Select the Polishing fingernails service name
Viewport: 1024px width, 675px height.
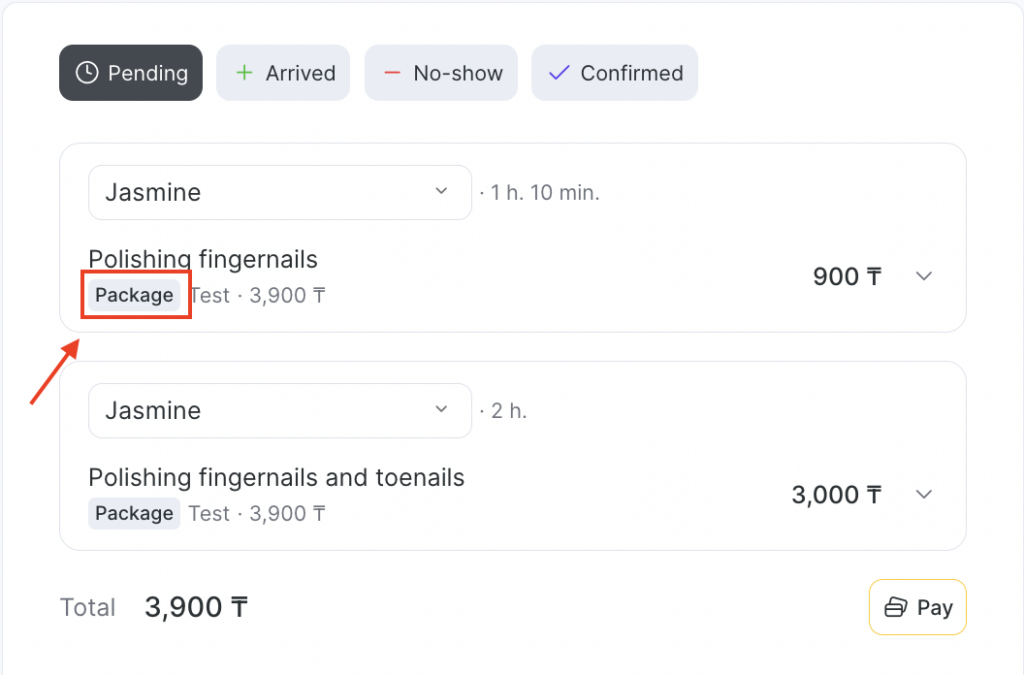point(203,260)
